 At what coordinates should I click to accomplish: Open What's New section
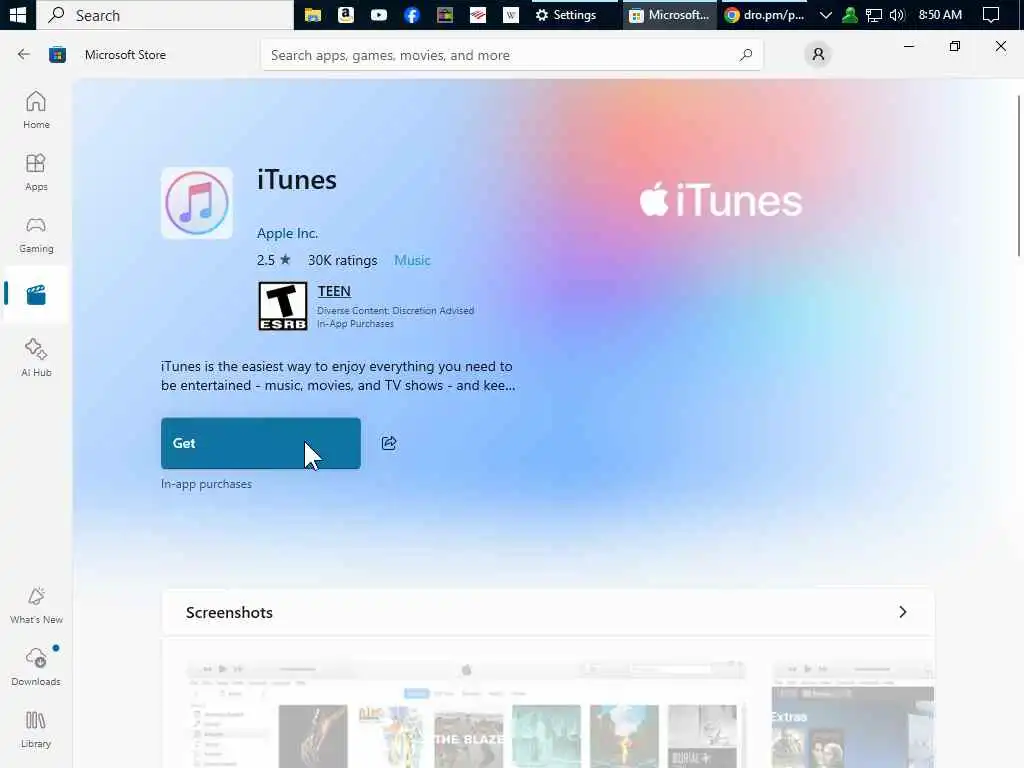tap(36, 605)
